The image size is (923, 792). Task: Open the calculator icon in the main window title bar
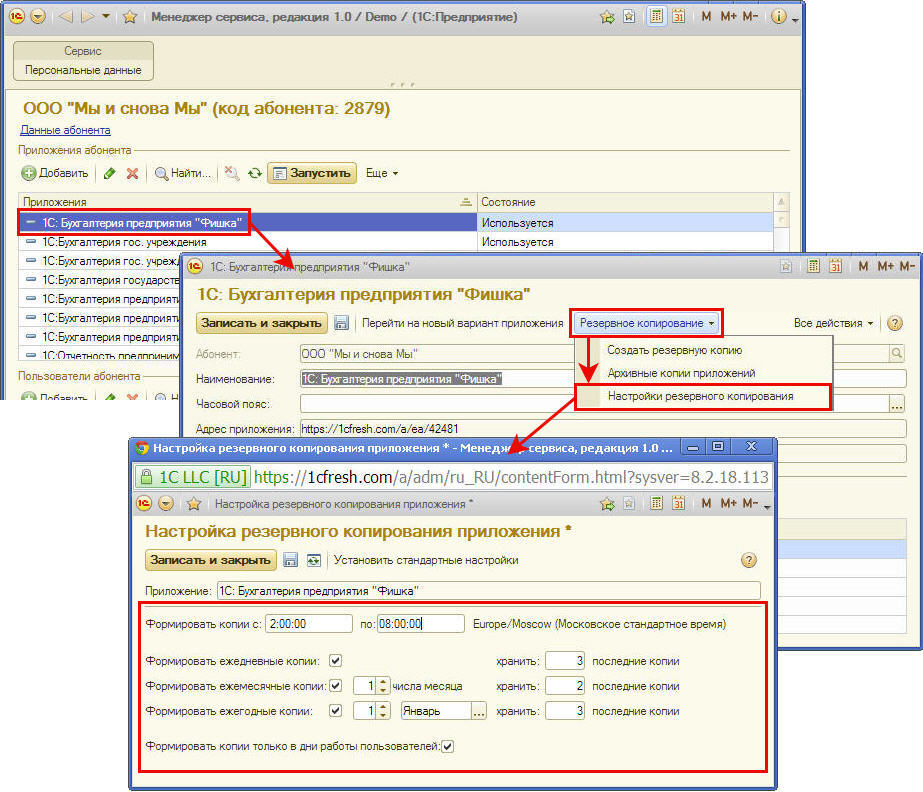[x=656, y=16]
